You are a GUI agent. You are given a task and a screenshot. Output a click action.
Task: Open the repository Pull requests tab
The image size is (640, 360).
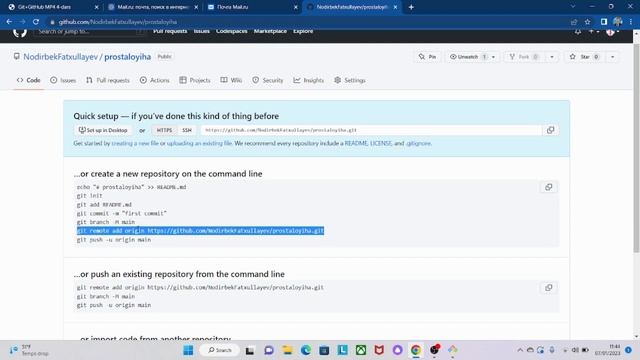pos(108,80)
